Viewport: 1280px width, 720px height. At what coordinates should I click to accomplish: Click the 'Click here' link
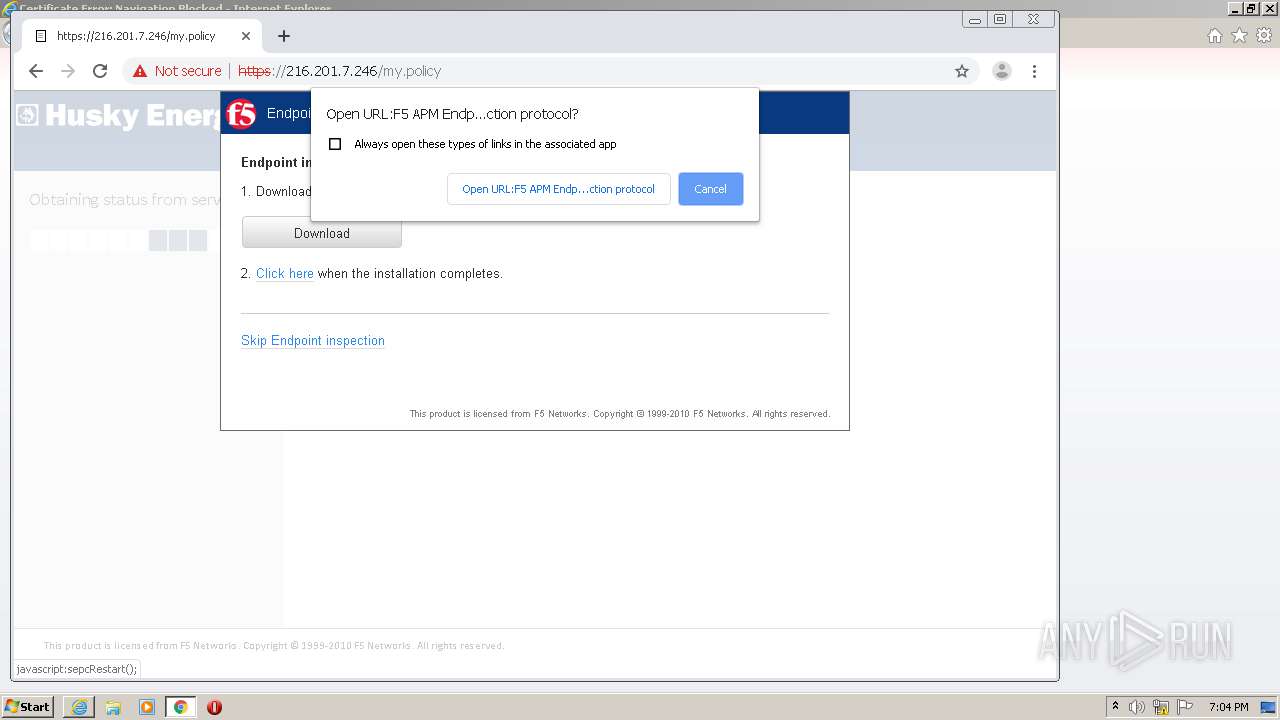(285, 273)
